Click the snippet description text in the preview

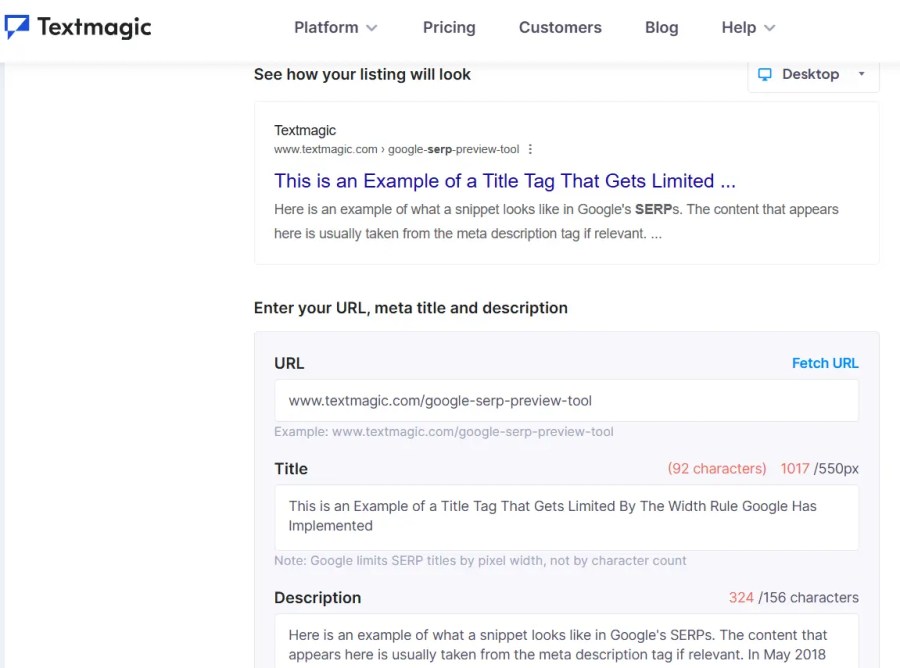point(556,222)
